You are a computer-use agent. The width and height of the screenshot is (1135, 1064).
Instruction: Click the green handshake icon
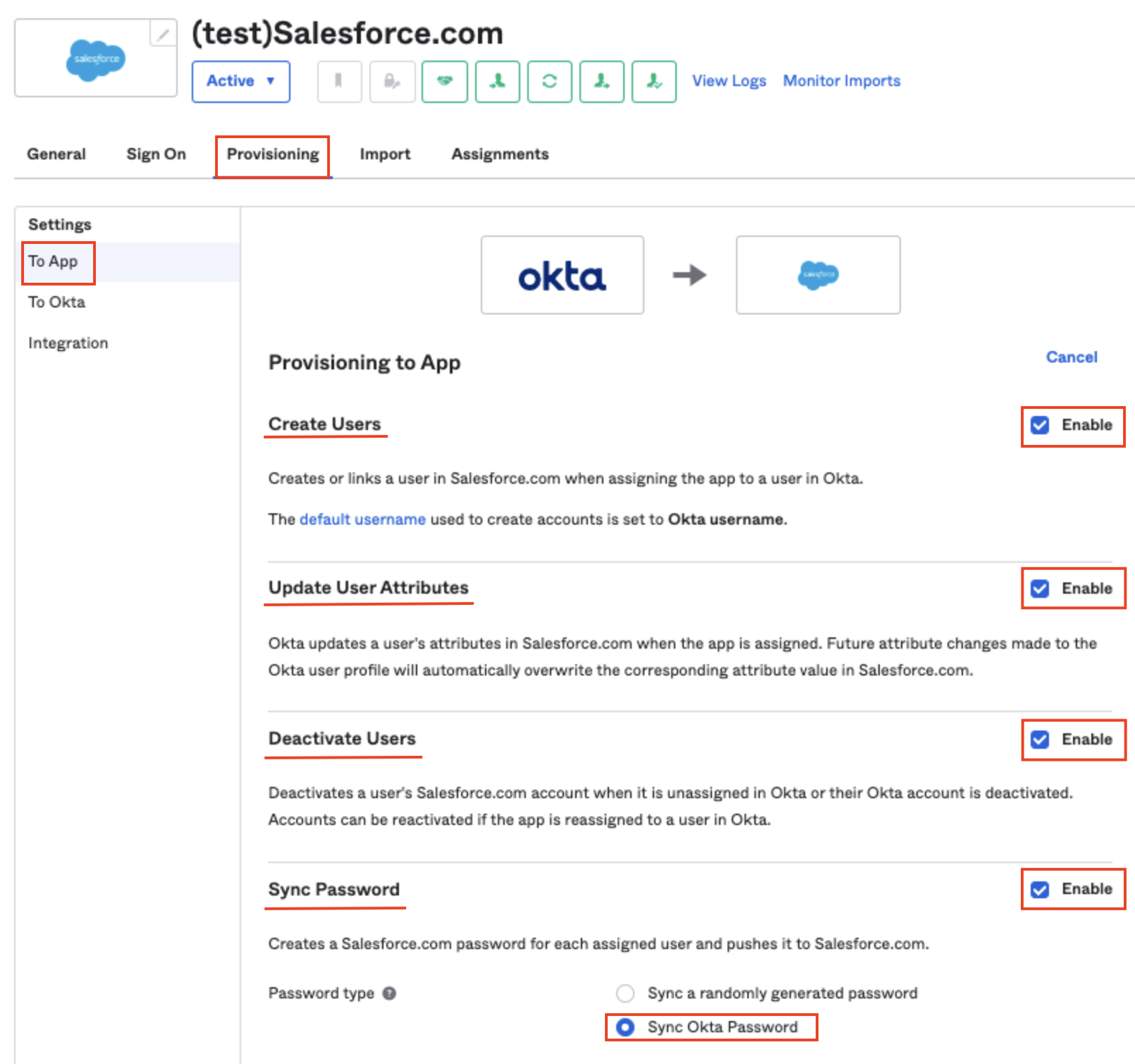[x=444, y=82]
